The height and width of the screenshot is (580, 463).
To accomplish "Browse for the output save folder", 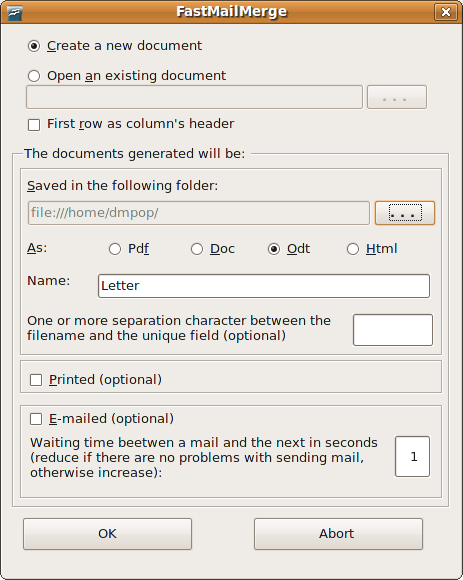I will pos(405,213).
